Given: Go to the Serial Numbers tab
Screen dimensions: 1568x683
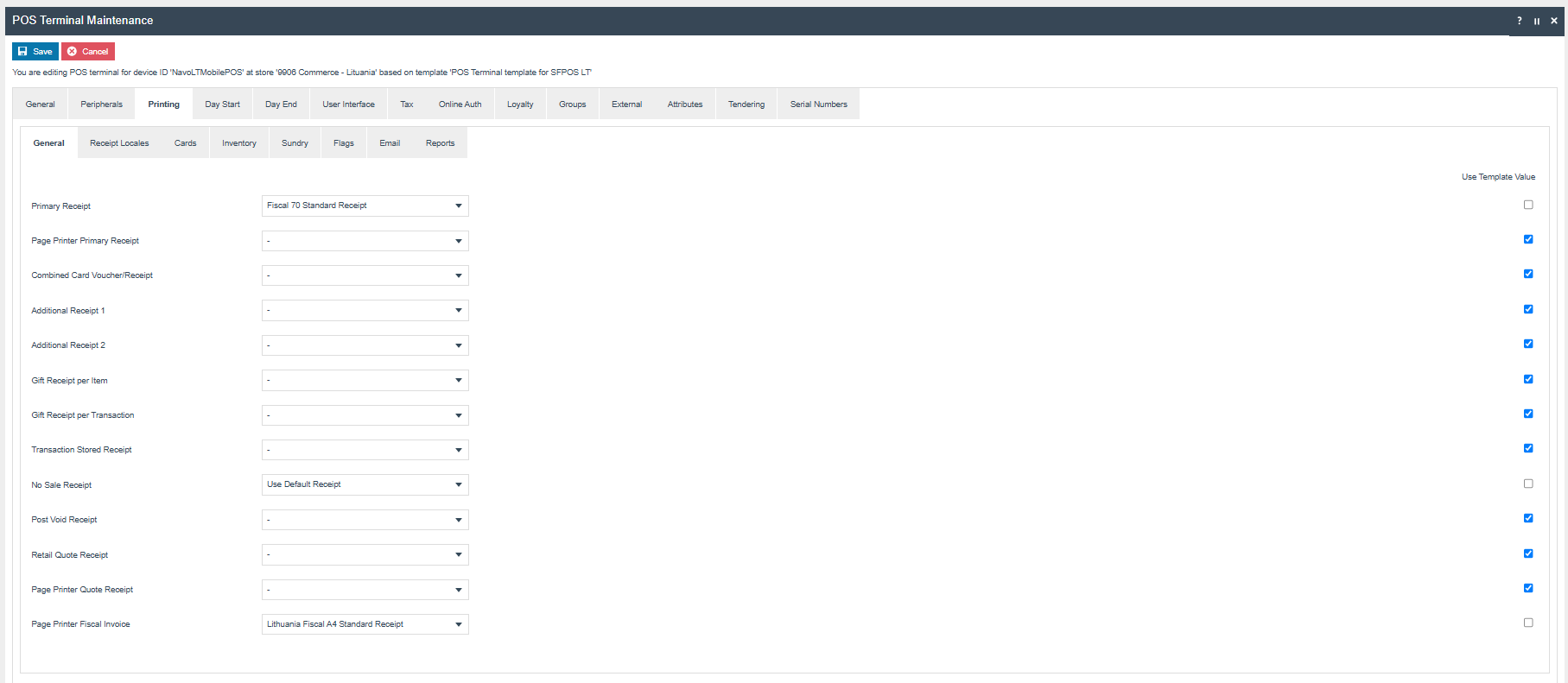Looking at the screenshot, I should coord(818,104).
